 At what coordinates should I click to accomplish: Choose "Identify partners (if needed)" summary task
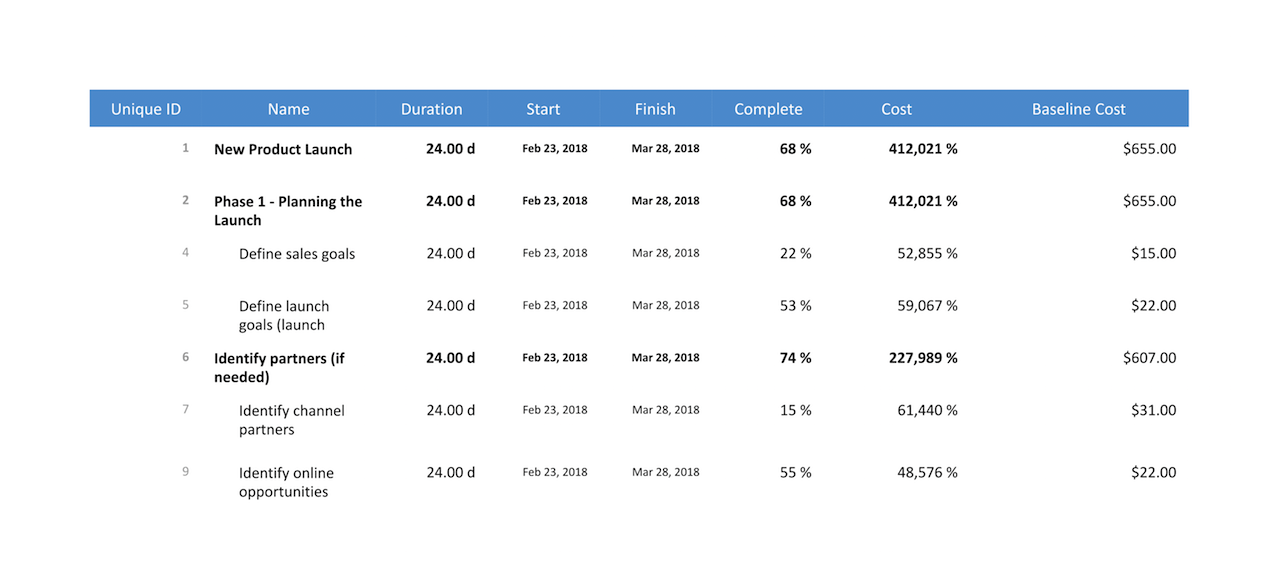click(x=279, y=367)
